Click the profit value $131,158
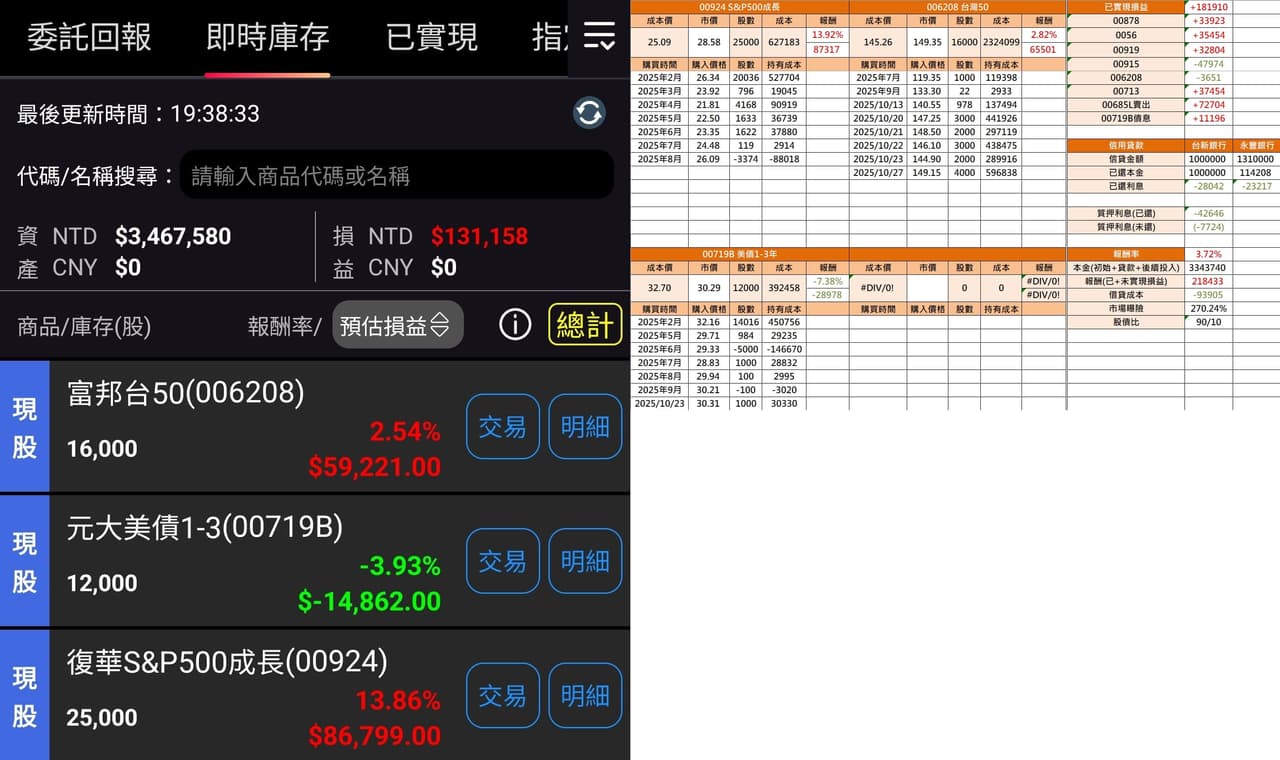This screenshot has width=1280, height=760. (479, 236)
